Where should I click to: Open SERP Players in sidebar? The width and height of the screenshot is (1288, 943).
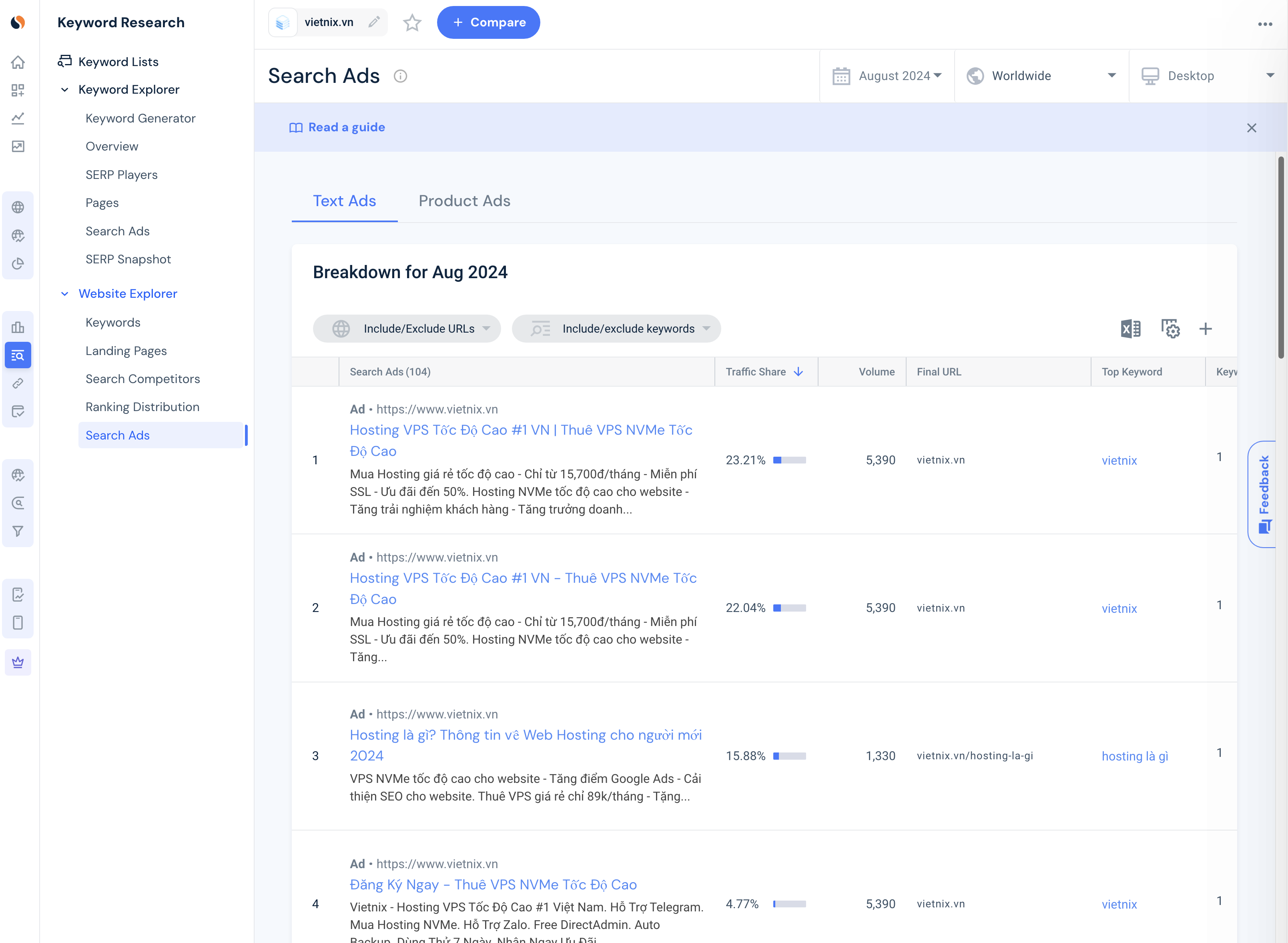[x=122, y=175]
